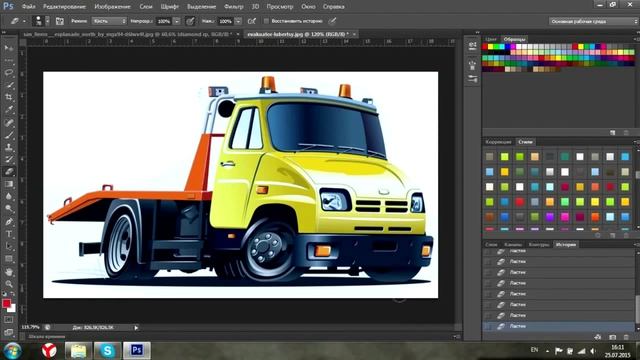This screenshot has height=360, width=640.
Task: Click the opacity percentage input field
Action: [164, 21]
